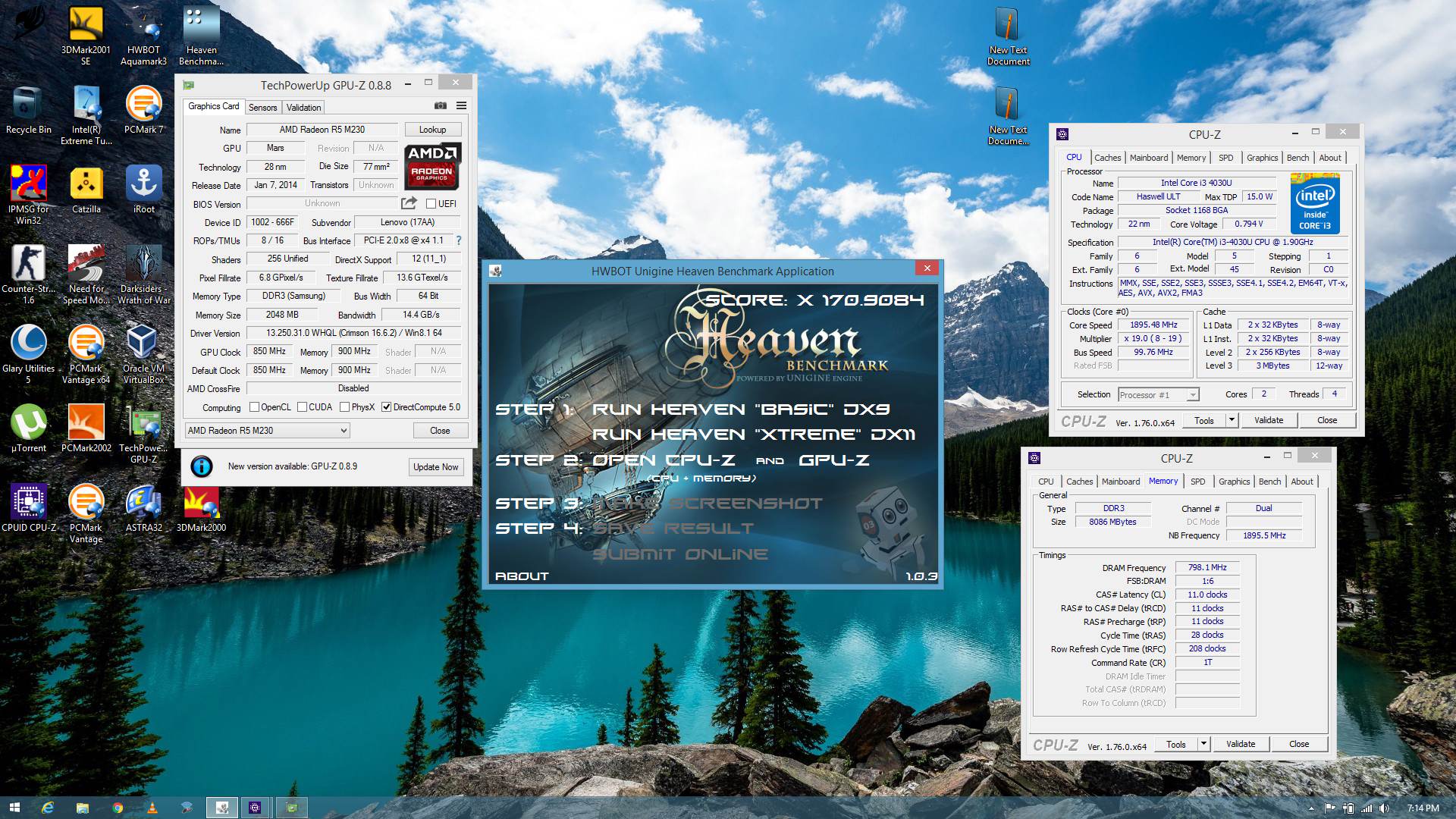Open Caches tab in upper CPU-Z window

pos(1108,158)
